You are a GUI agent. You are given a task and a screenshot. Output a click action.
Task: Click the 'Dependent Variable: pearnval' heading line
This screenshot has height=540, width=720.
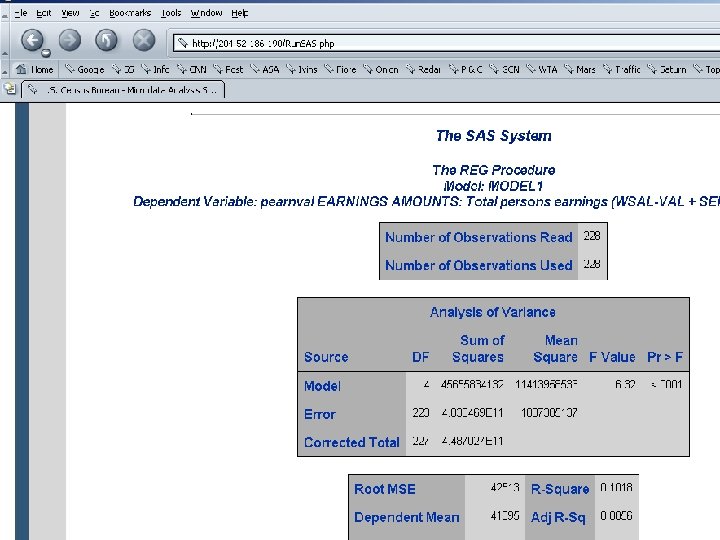427,202
